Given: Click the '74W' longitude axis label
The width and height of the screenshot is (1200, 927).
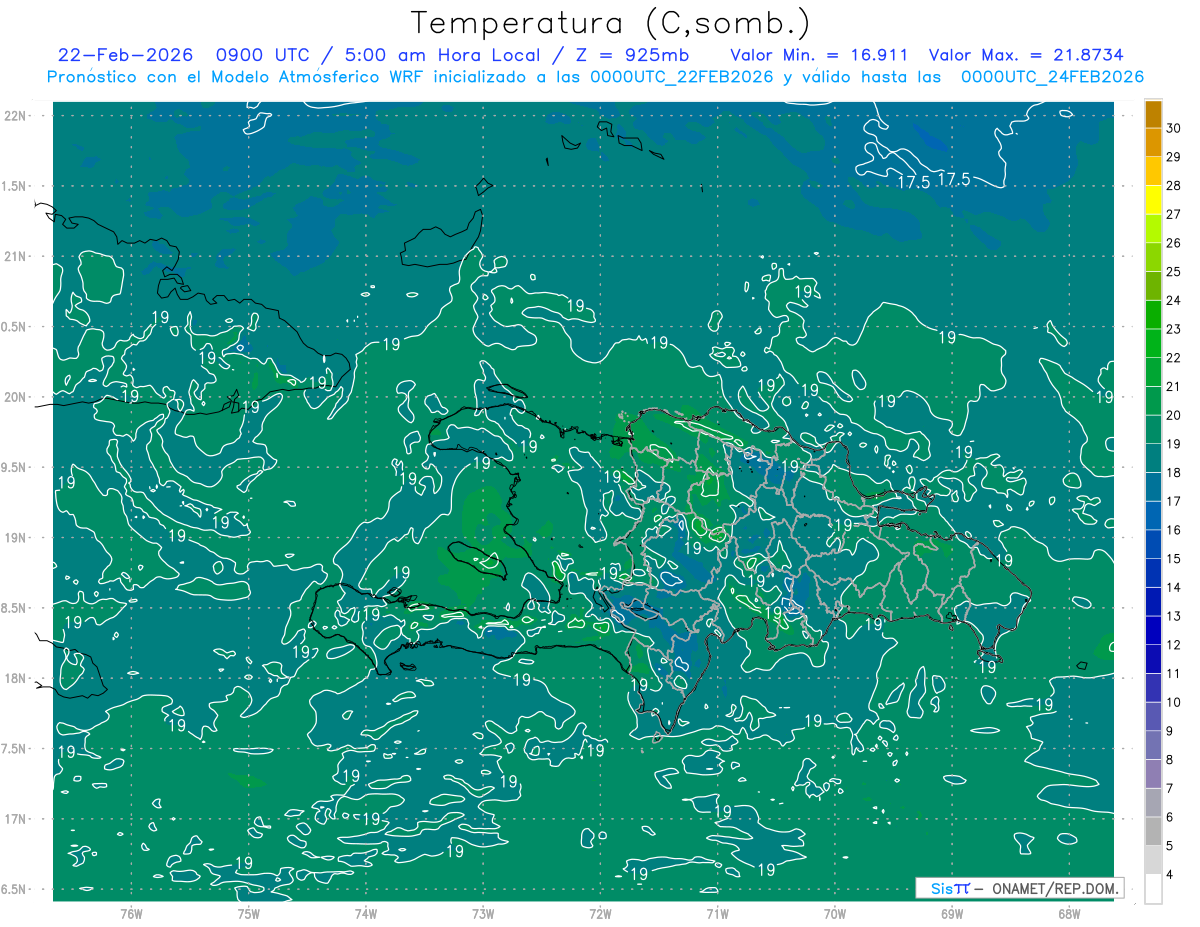Looking at the screenshot, I should (365, 913).
